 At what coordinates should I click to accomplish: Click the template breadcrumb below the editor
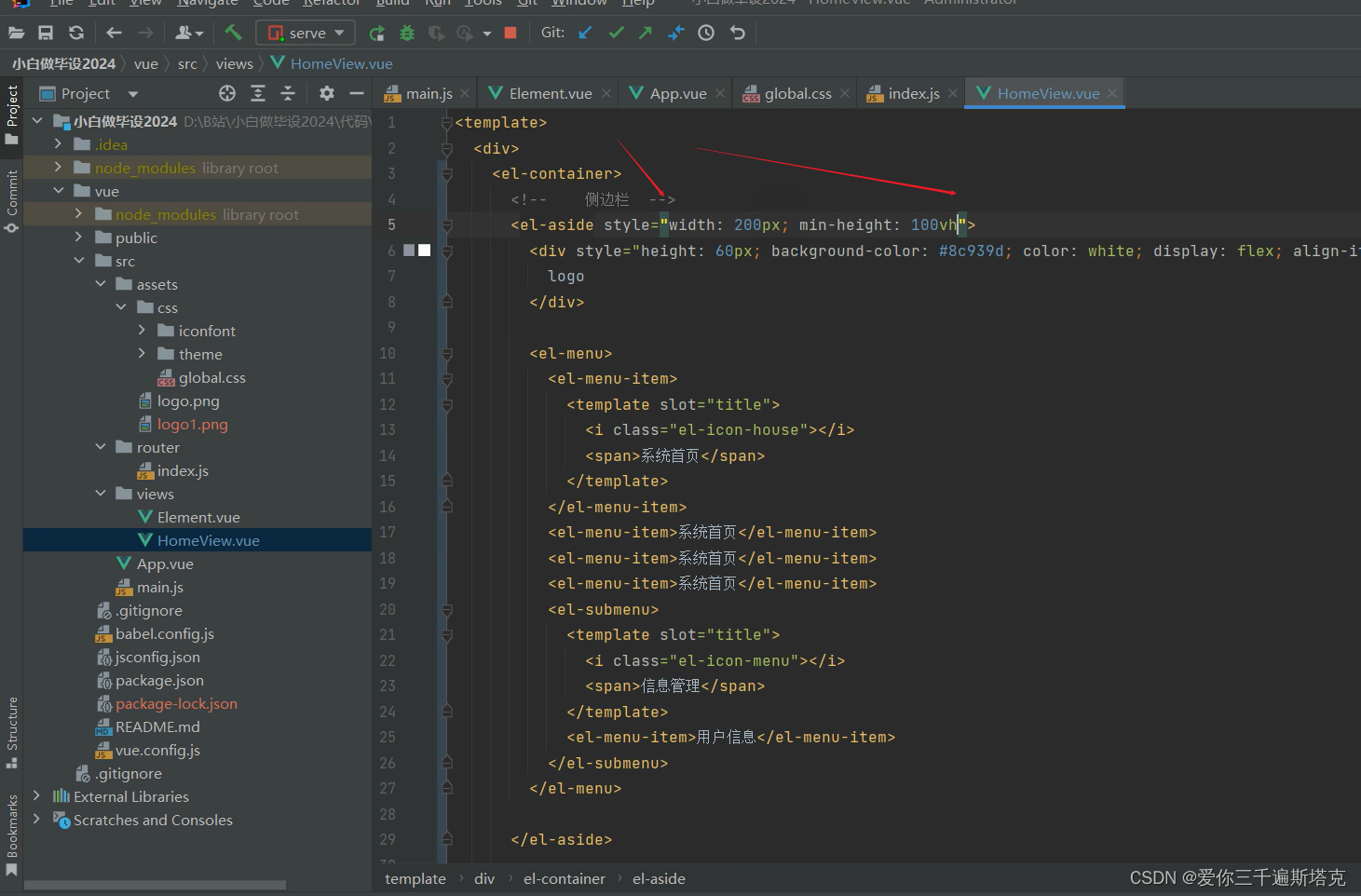click(x=415, y=878)
